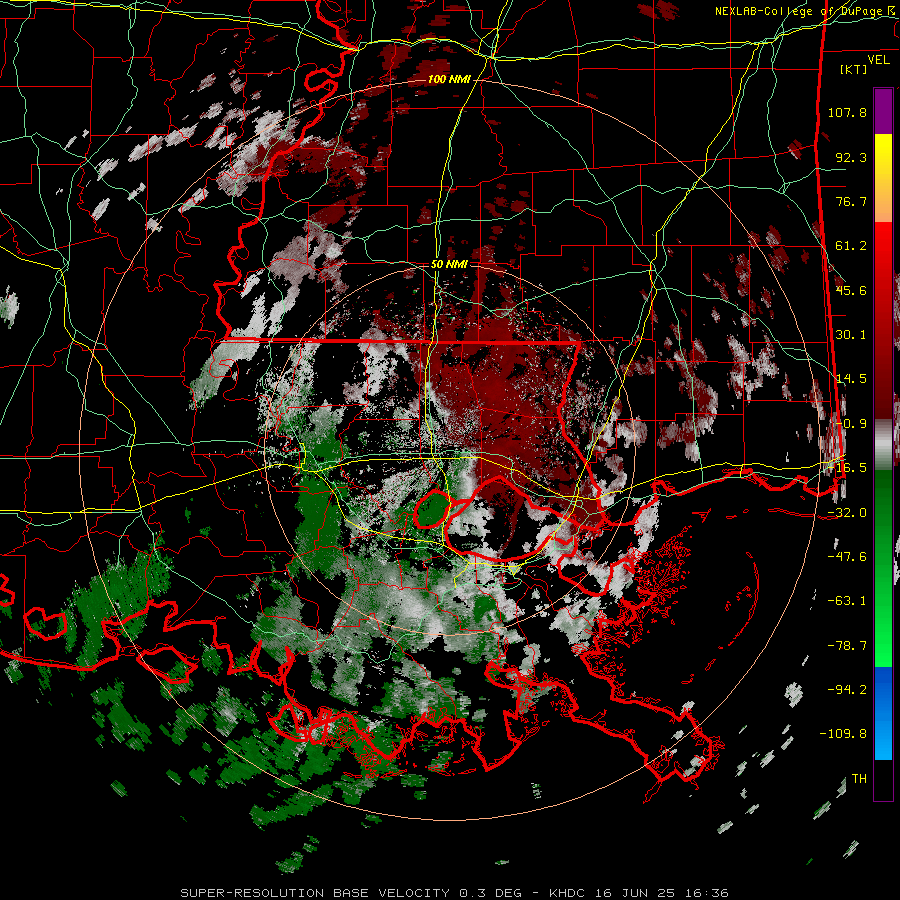The image size is (900, 900).
Task: Click the VEL legend title
Action: pyautogui.click(x=878, y=59)
